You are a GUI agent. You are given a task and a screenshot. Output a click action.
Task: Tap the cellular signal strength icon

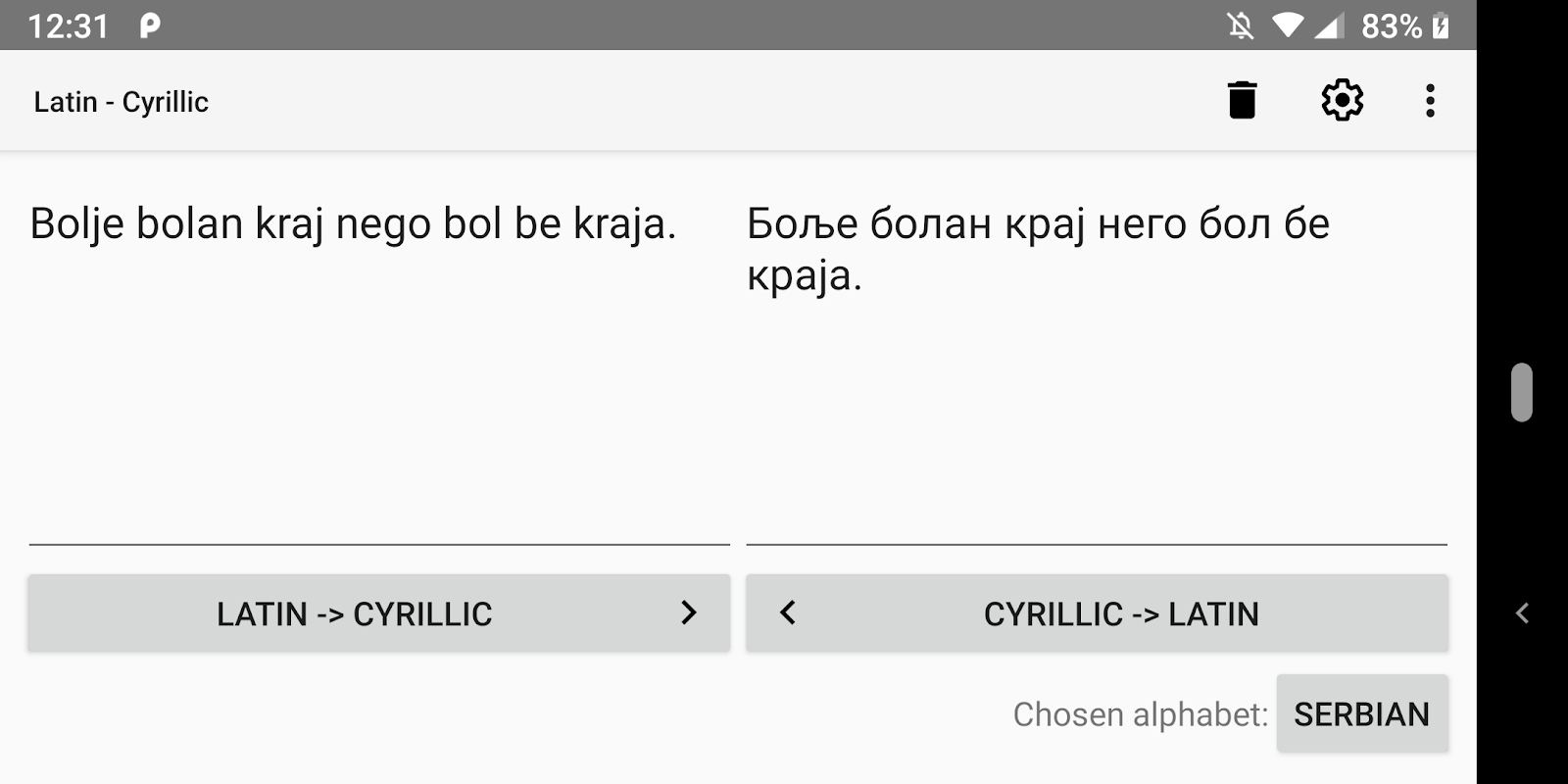click(x=1328, y=25)
